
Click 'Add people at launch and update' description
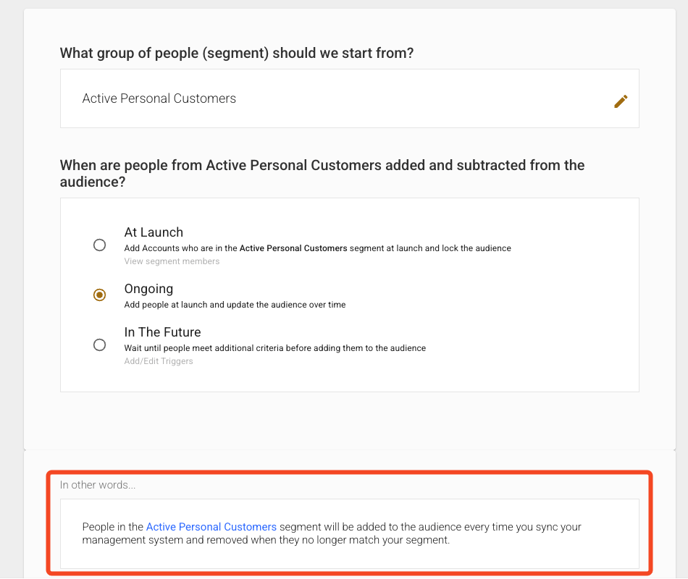point(234,305)
